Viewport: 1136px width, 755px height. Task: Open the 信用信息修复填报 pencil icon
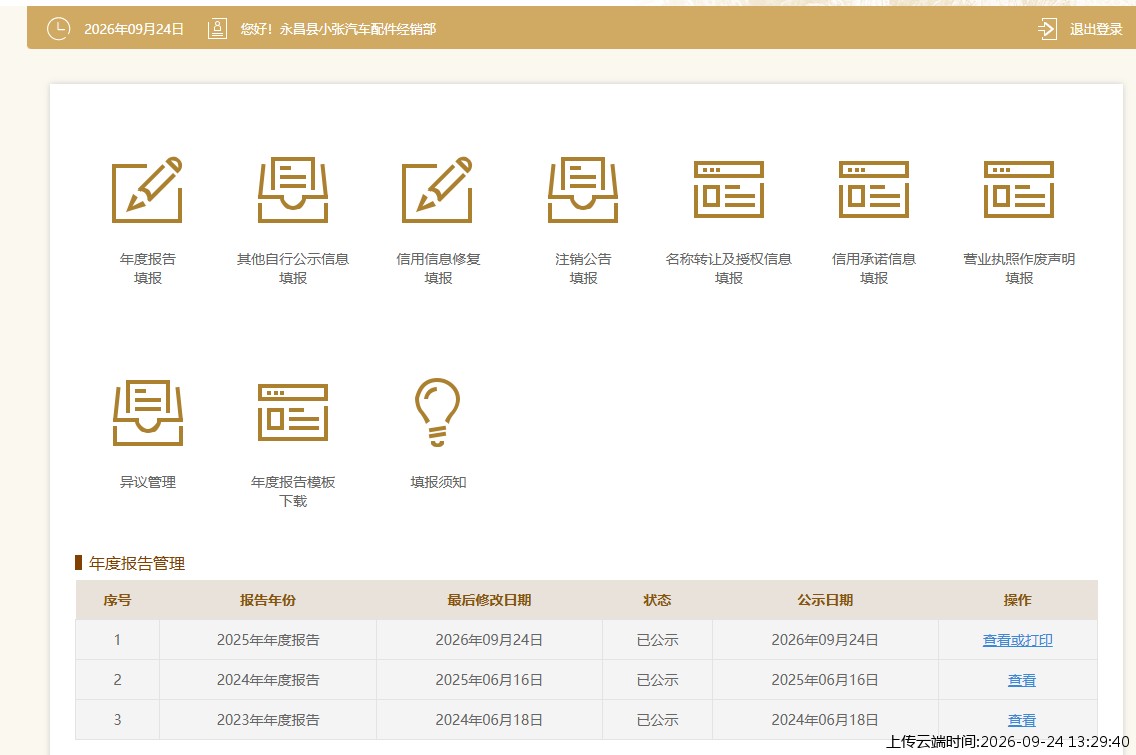437,190
